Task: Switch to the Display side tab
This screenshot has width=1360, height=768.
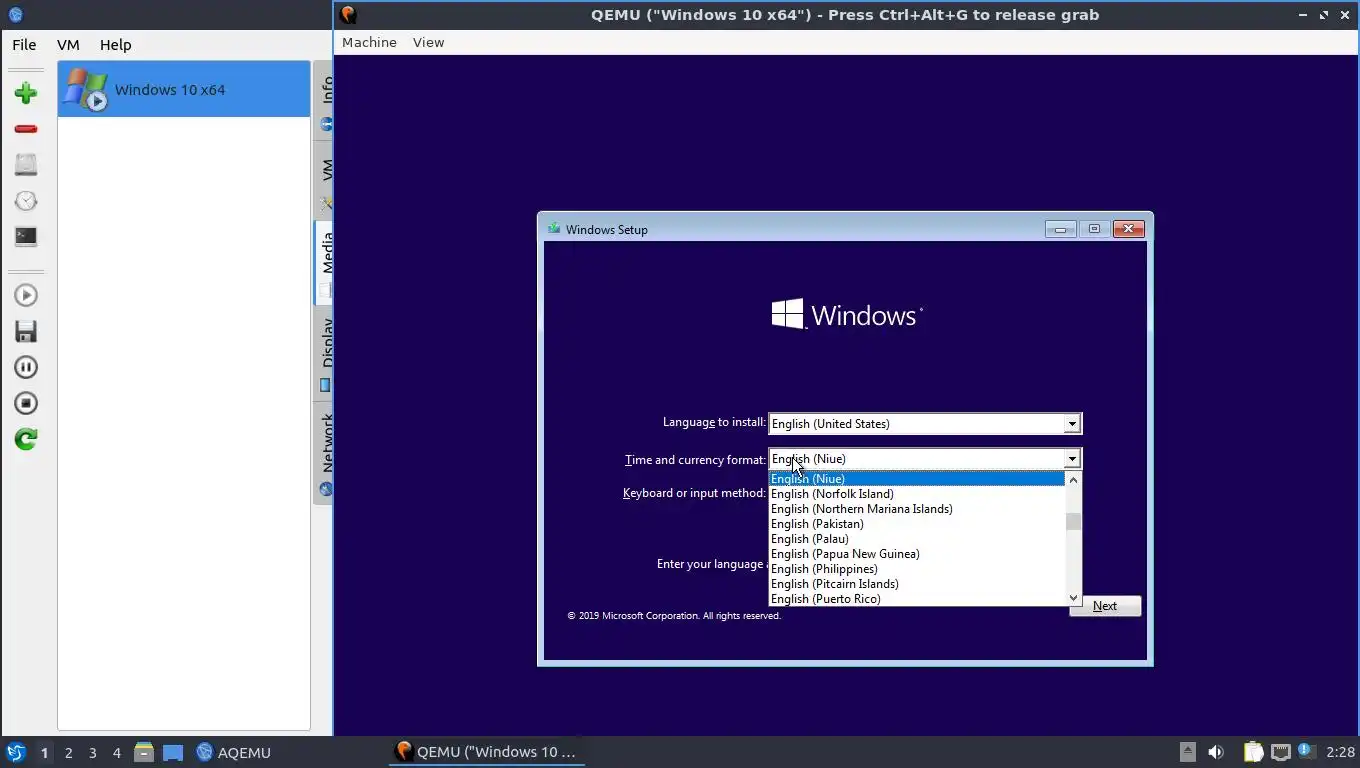Action: (325, 352)
